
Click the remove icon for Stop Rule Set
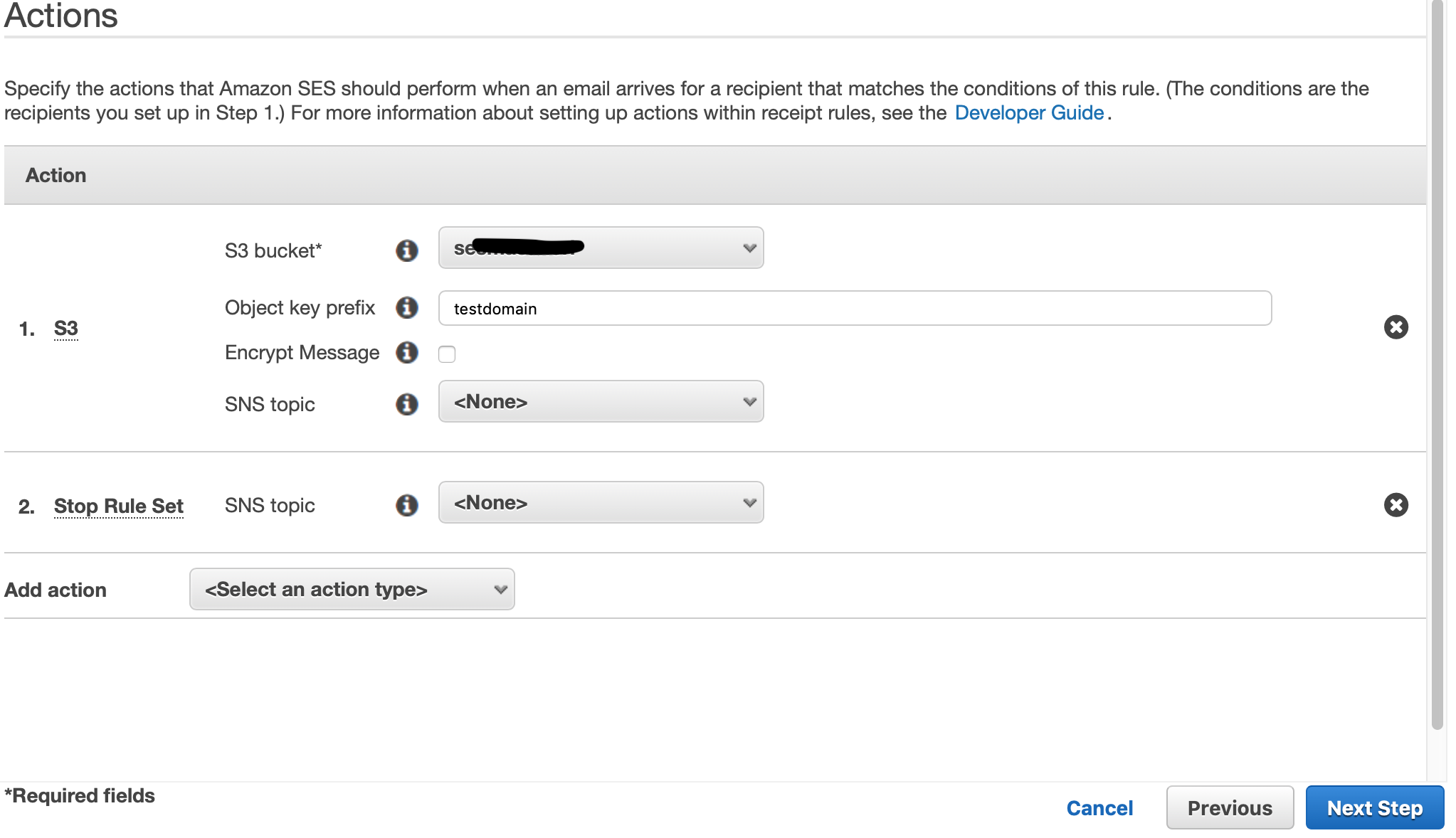click(1396, 504)
